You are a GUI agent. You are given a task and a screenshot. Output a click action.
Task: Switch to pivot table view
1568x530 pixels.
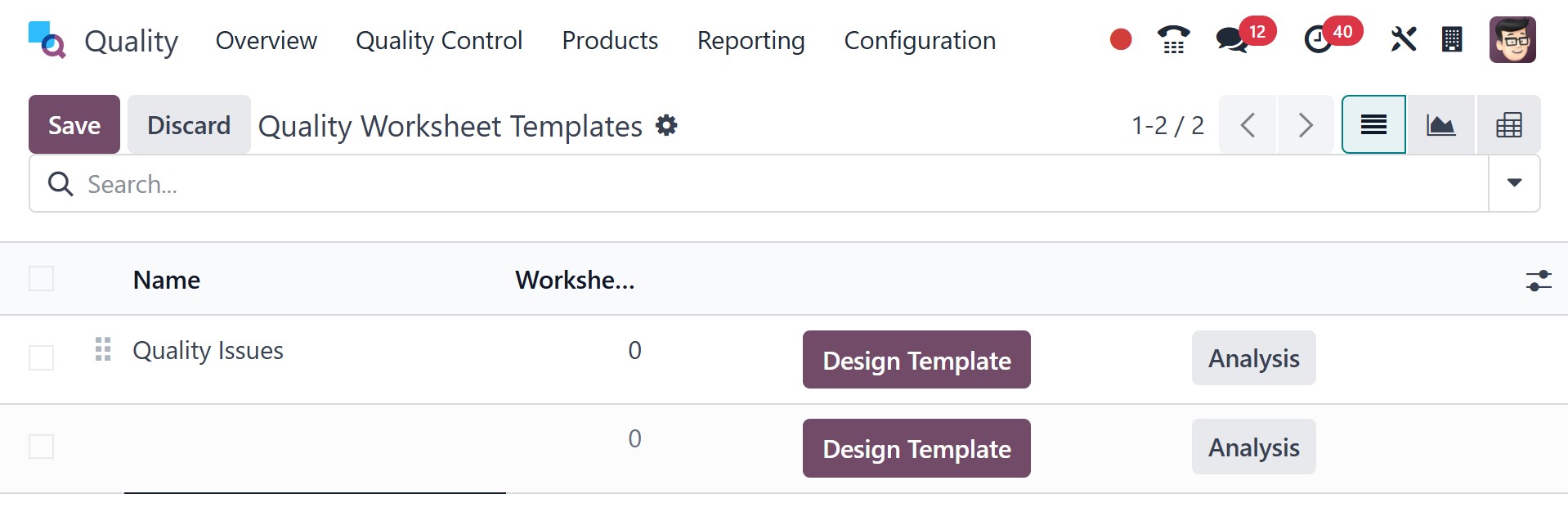[1508, 125]
